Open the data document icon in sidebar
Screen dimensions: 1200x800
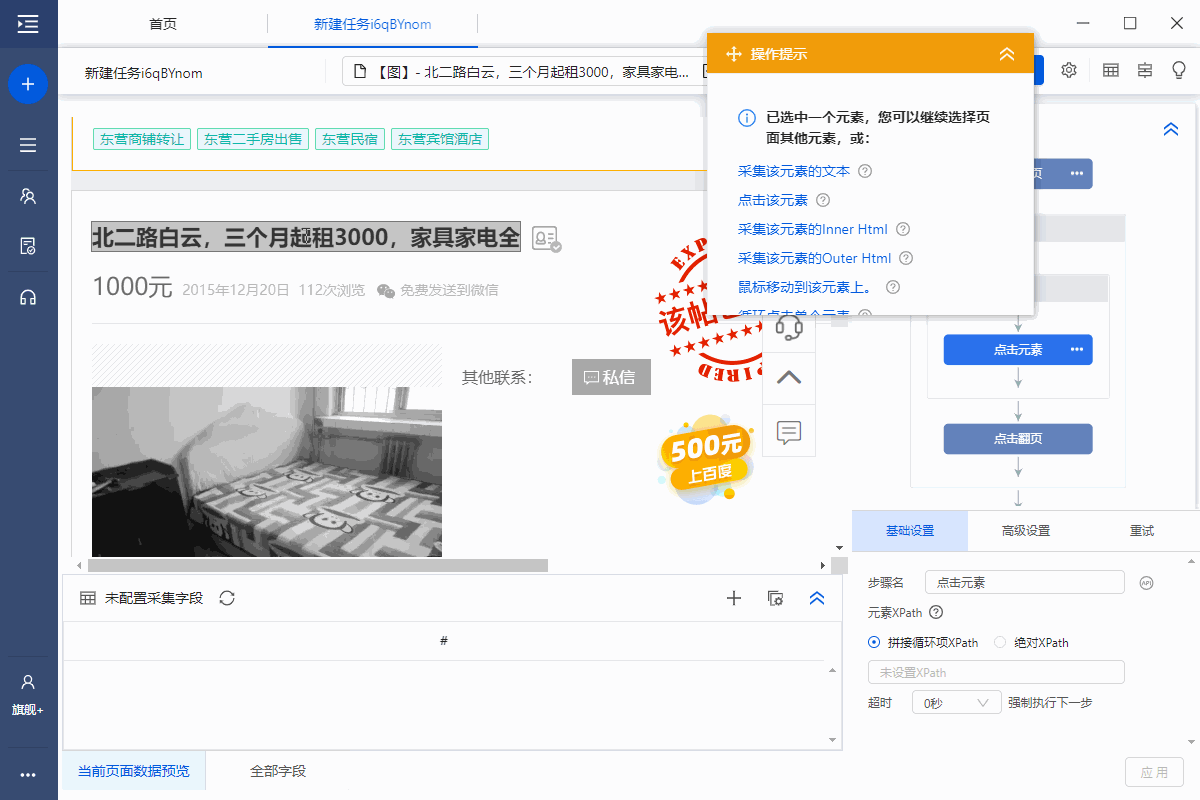(28, 246)
